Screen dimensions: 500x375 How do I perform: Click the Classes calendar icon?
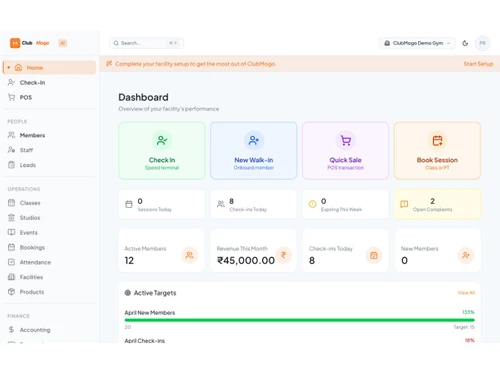[x=11, y=203]
